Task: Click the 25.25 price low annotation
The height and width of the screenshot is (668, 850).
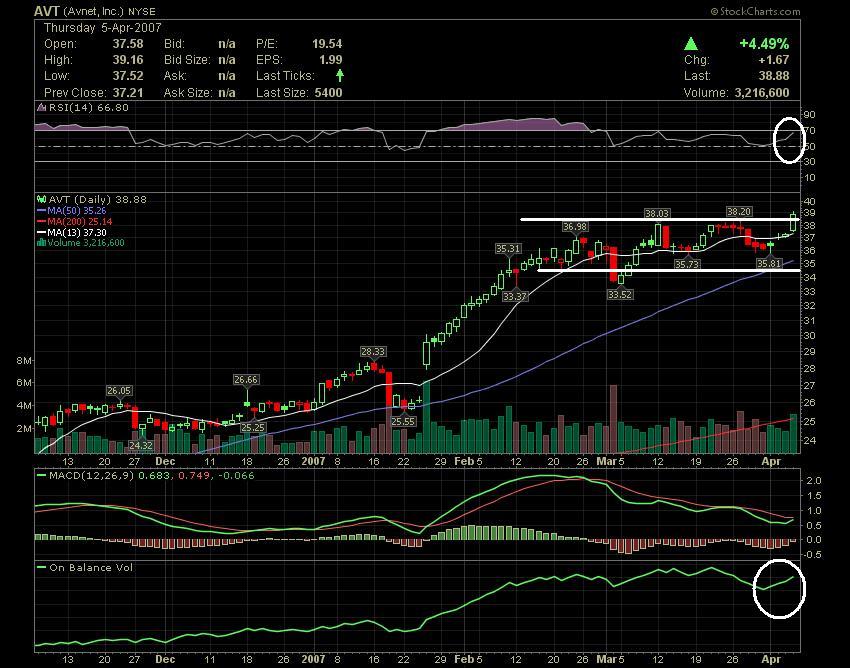Action: pos(253,427)
